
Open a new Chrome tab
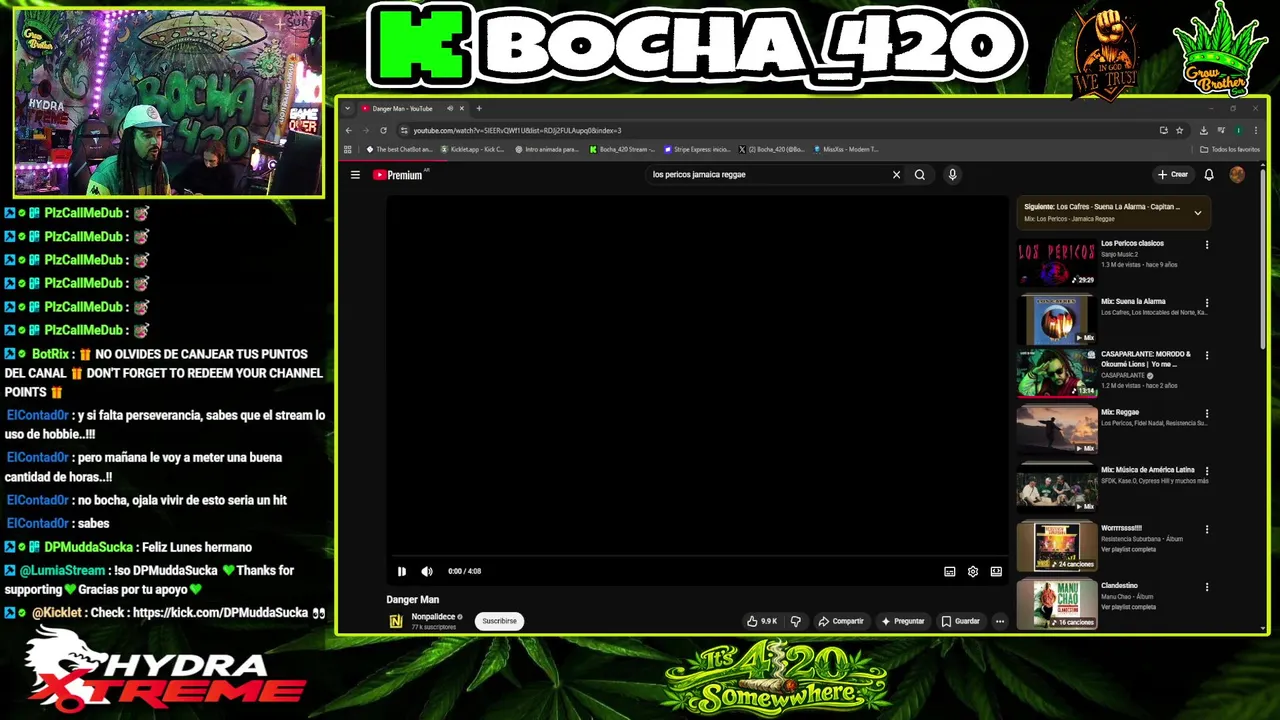pyautogui.click(x=479, y=108)
